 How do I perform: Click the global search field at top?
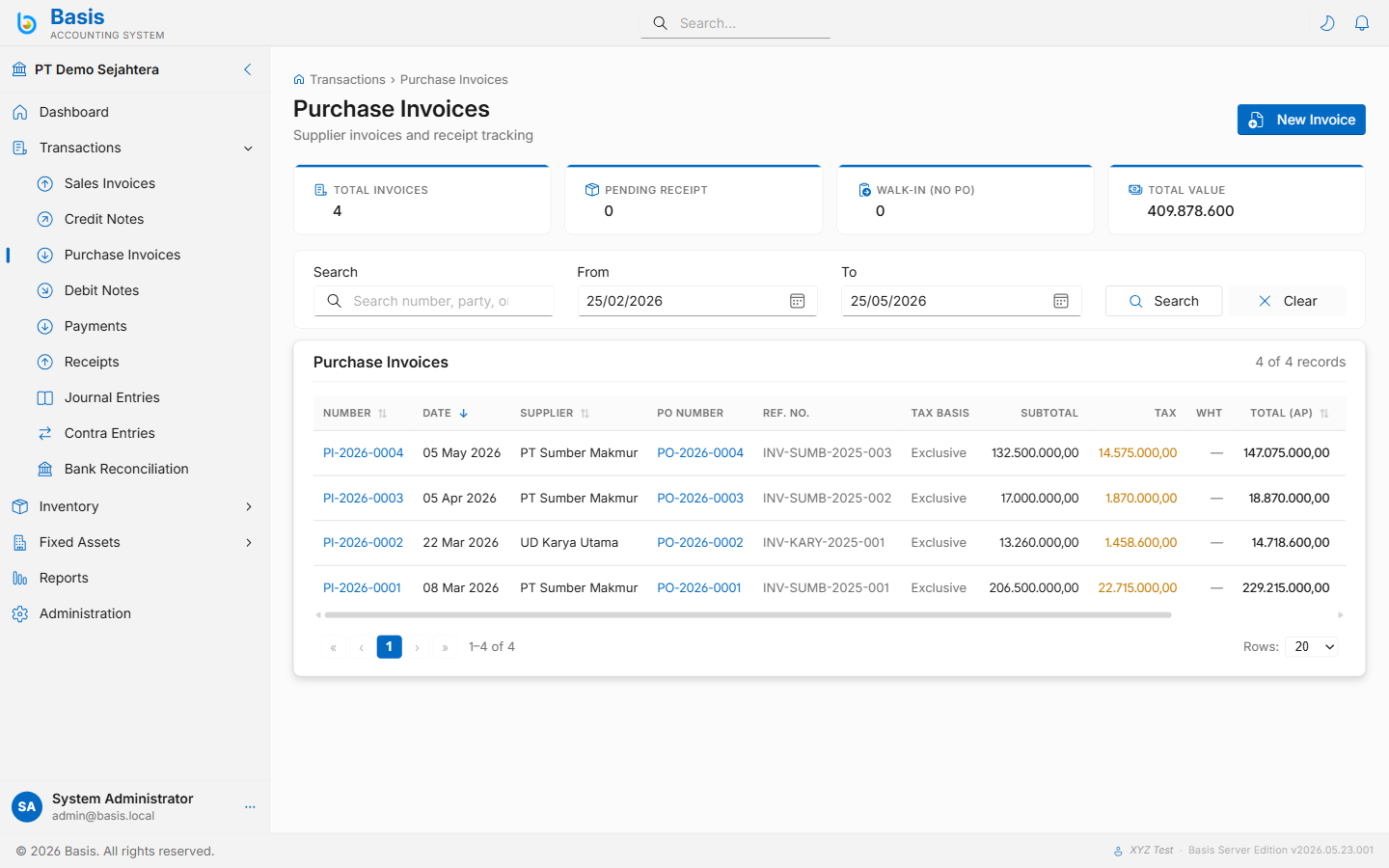[x=735, y=23]
